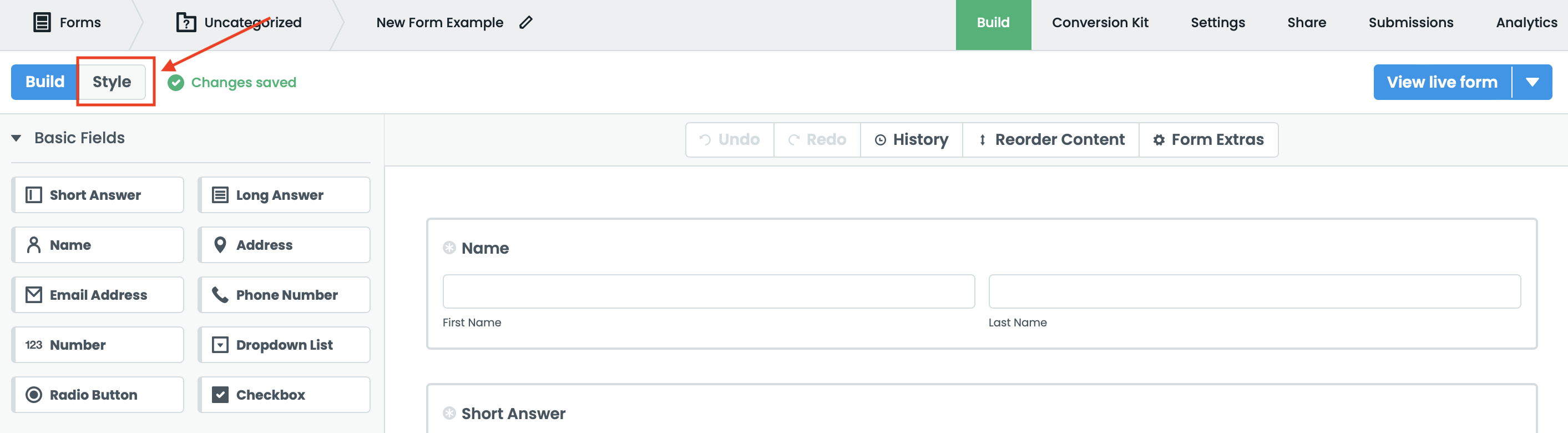
Task: Add an Address field
Action: (x=284, y=245)
